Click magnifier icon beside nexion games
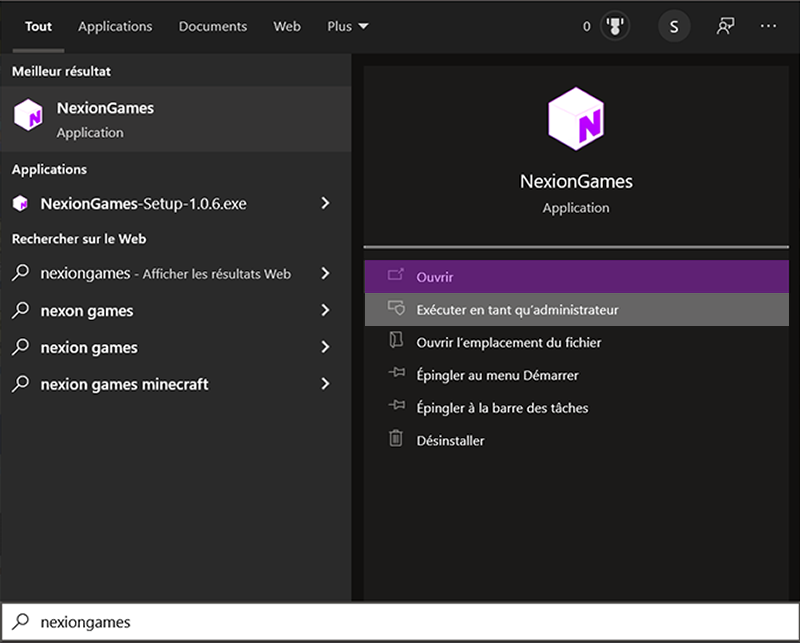 (20, 347)
